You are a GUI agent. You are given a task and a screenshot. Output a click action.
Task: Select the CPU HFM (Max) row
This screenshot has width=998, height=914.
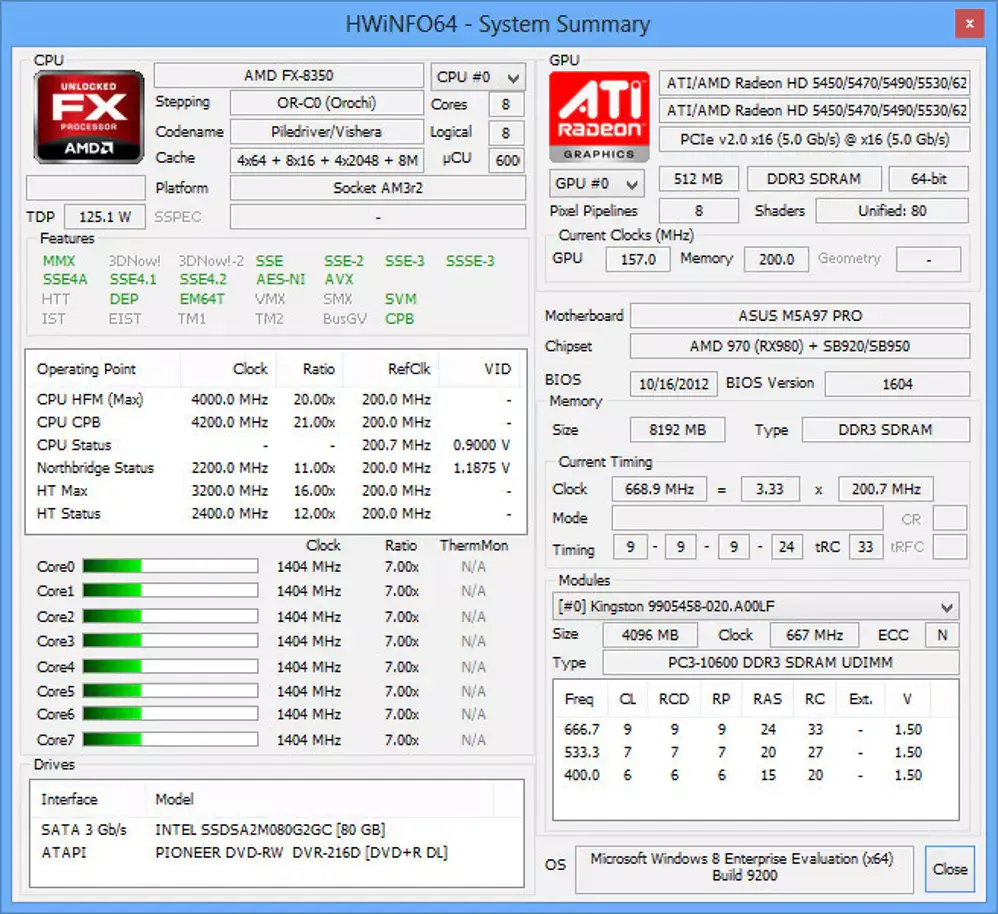pyautogui.click(x=275, y=400)
